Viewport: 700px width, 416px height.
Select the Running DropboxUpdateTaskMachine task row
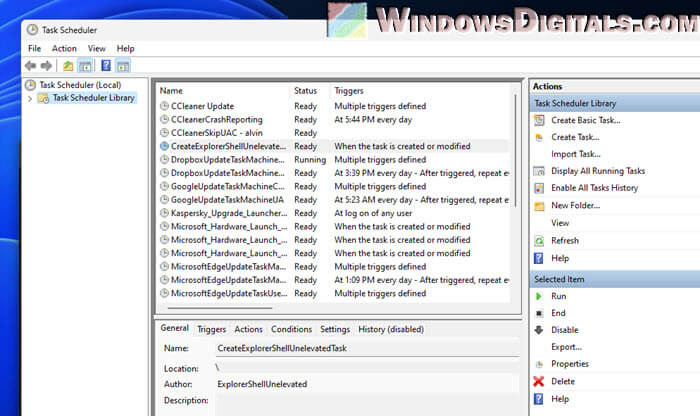[334, 159]
